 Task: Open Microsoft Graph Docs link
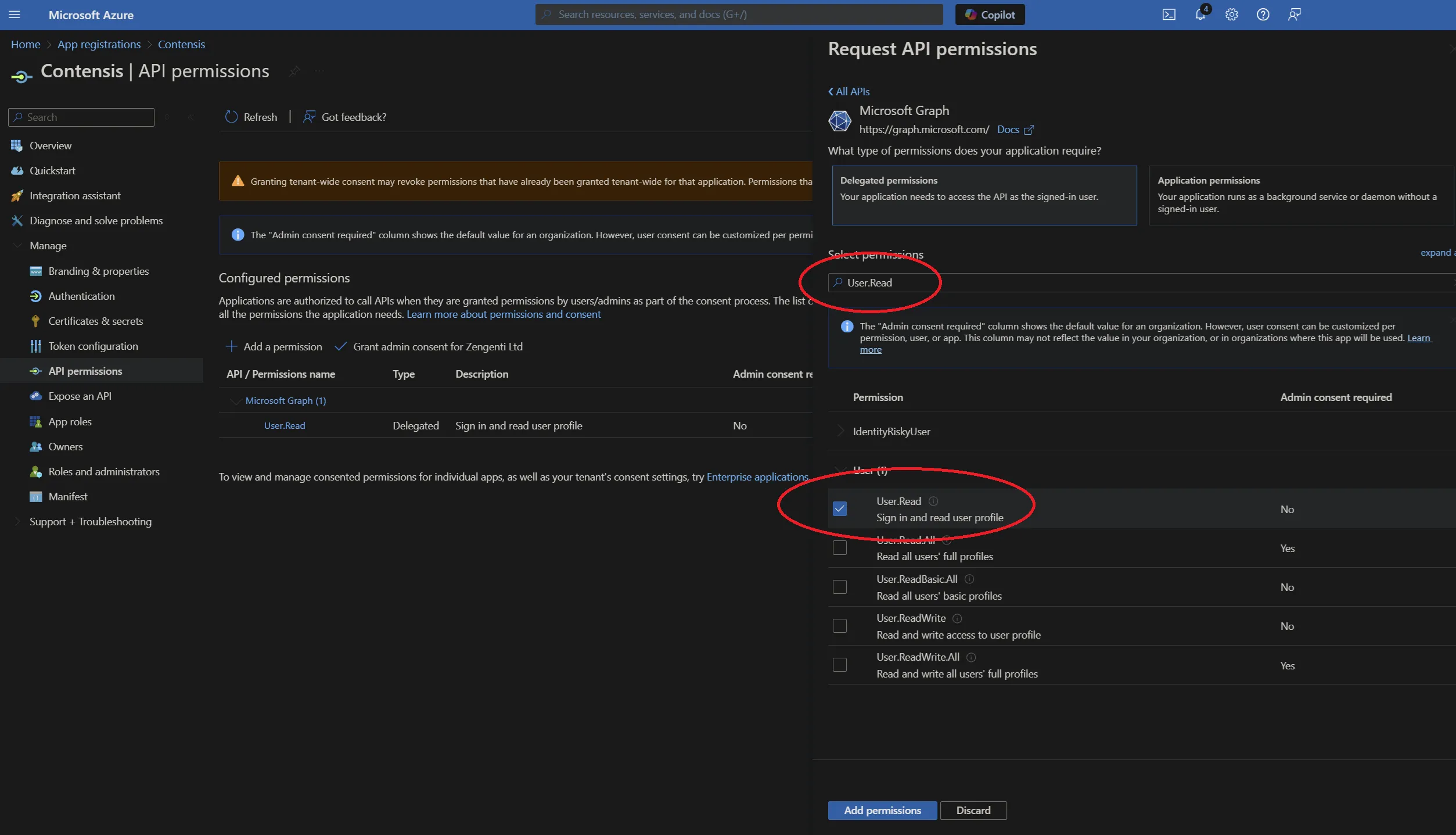tap(1015, 130)
